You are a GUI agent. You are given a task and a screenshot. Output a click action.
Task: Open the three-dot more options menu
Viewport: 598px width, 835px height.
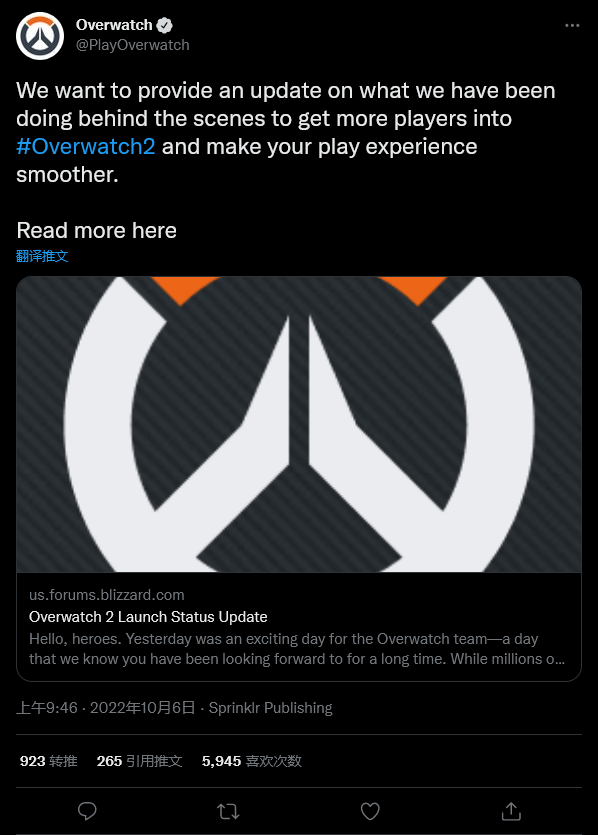(x=572, y=26)
